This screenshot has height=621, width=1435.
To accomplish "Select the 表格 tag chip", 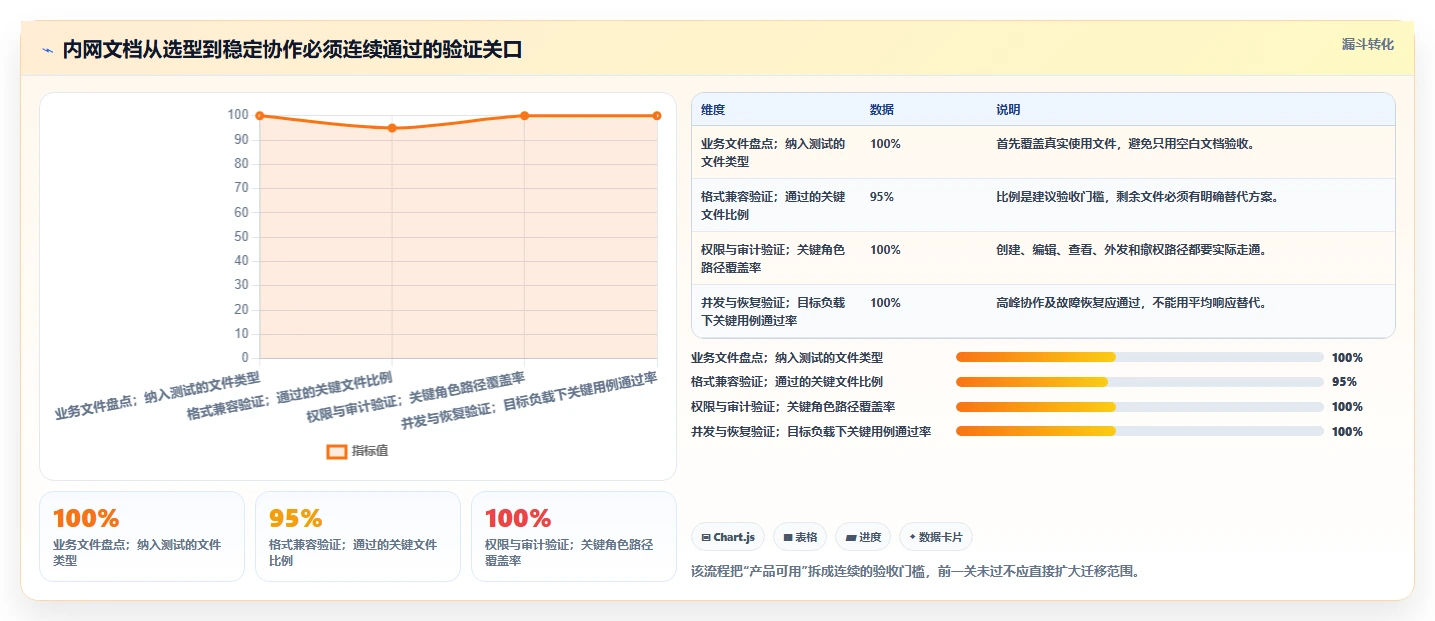I will coord(800,537).
